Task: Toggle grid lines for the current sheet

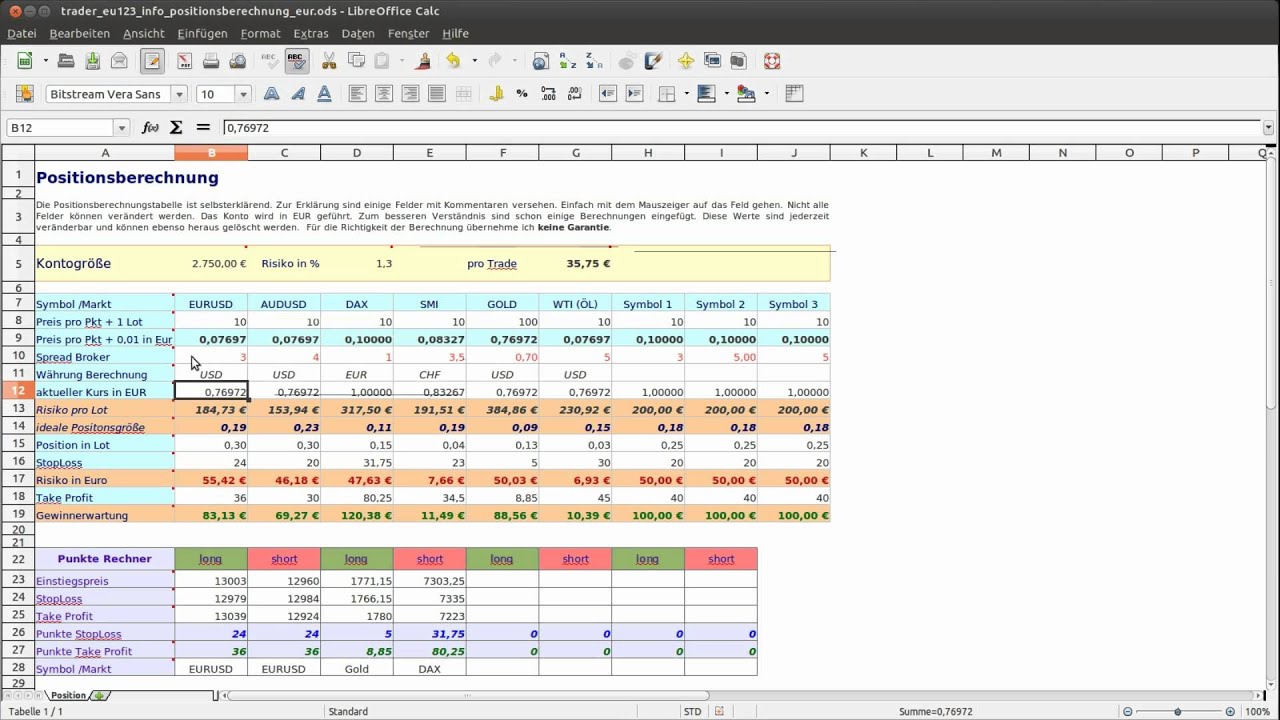Action: tap(795, 94)
